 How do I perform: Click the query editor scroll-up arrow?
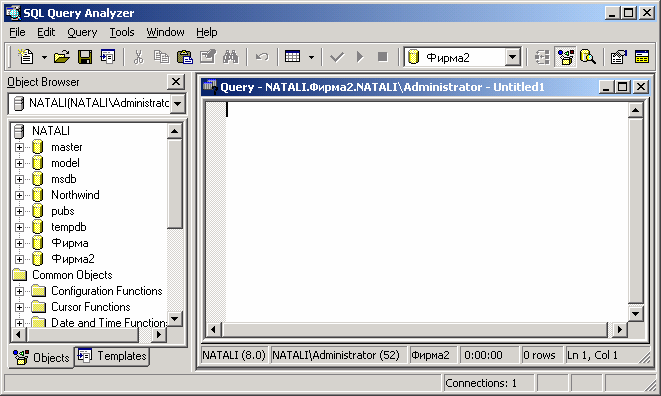[x=635, y=110]
